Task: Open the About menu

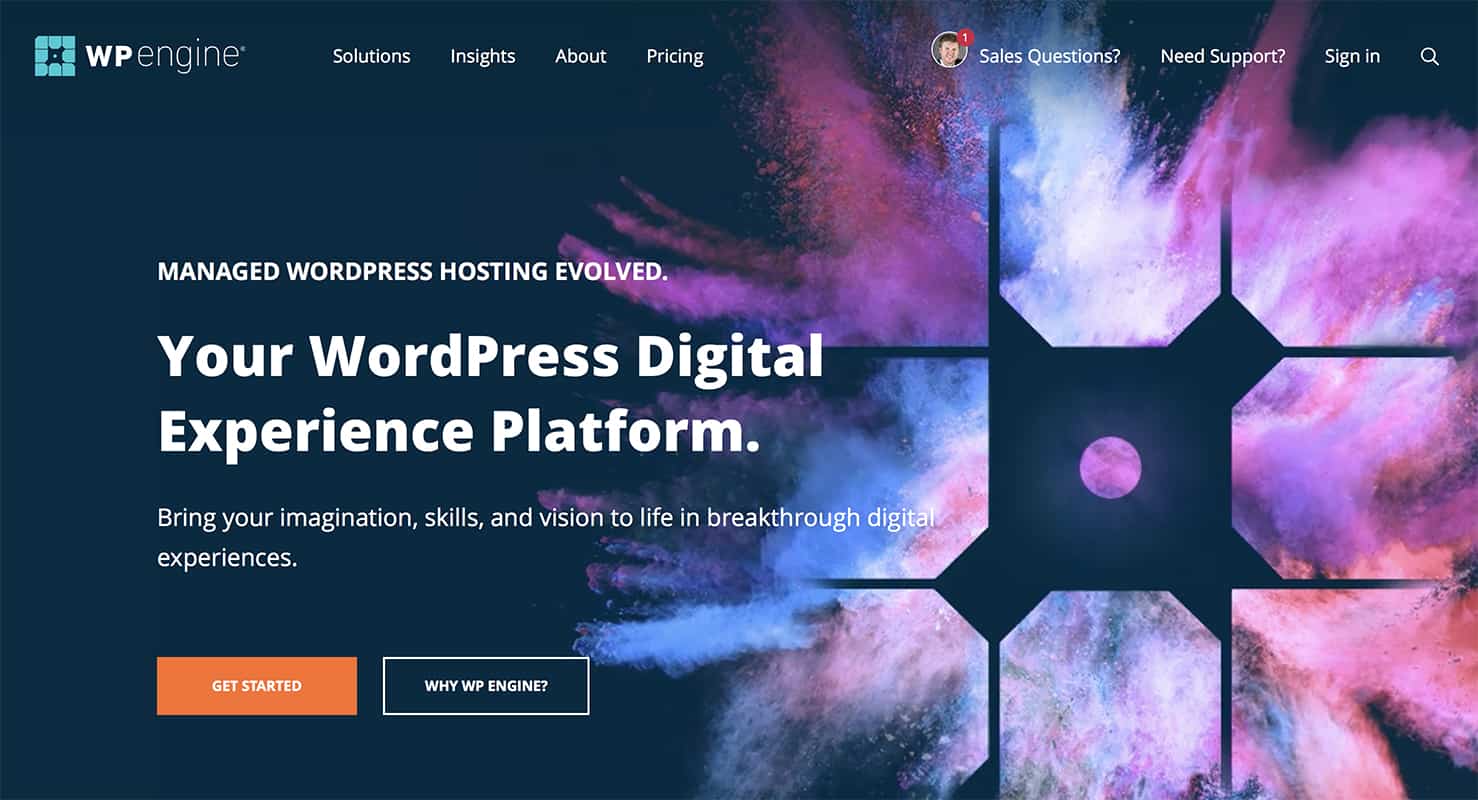Action: click(581, 56)
